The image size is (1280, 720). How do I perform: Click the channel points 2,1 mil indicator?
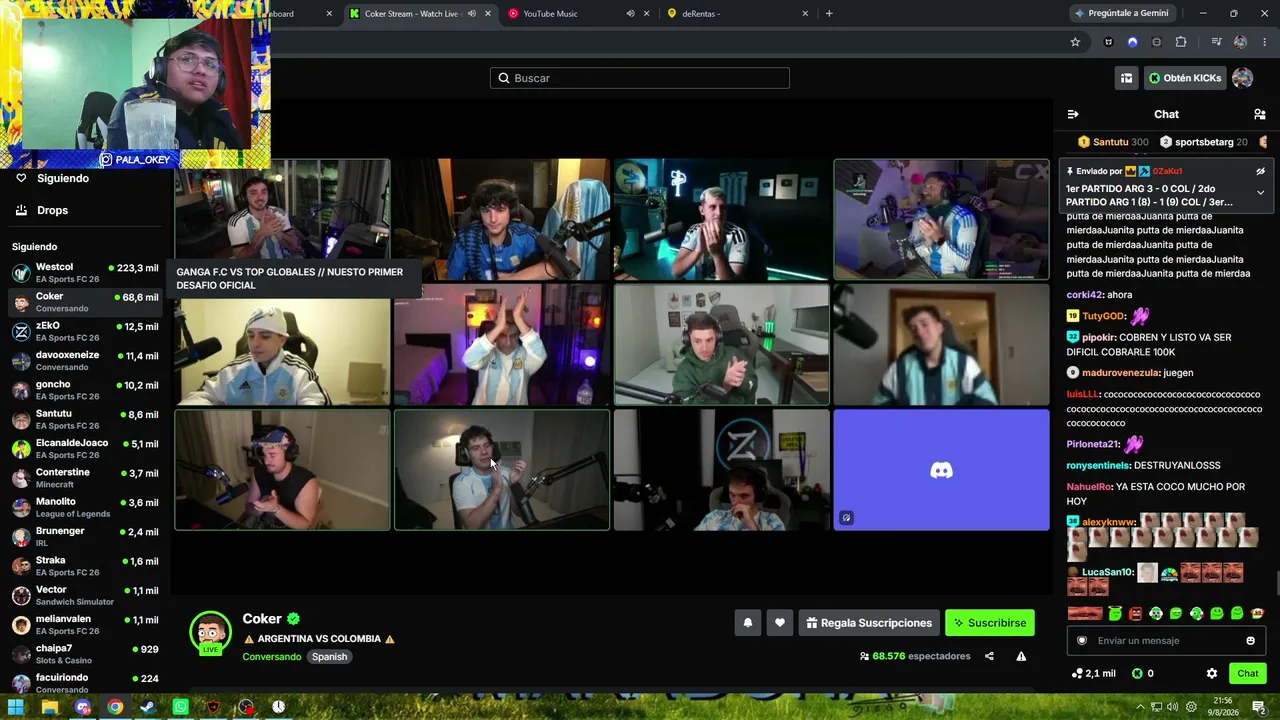tap(1093, 673)
